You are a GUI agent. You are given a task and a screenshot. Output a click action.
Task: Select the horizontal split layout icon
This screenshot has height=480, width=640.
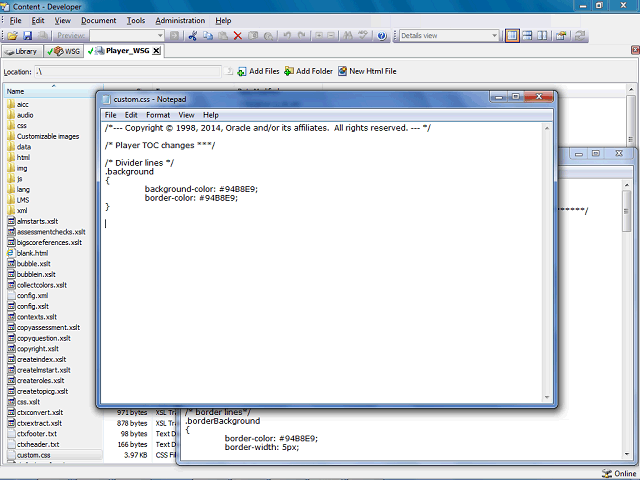(527, 36)
